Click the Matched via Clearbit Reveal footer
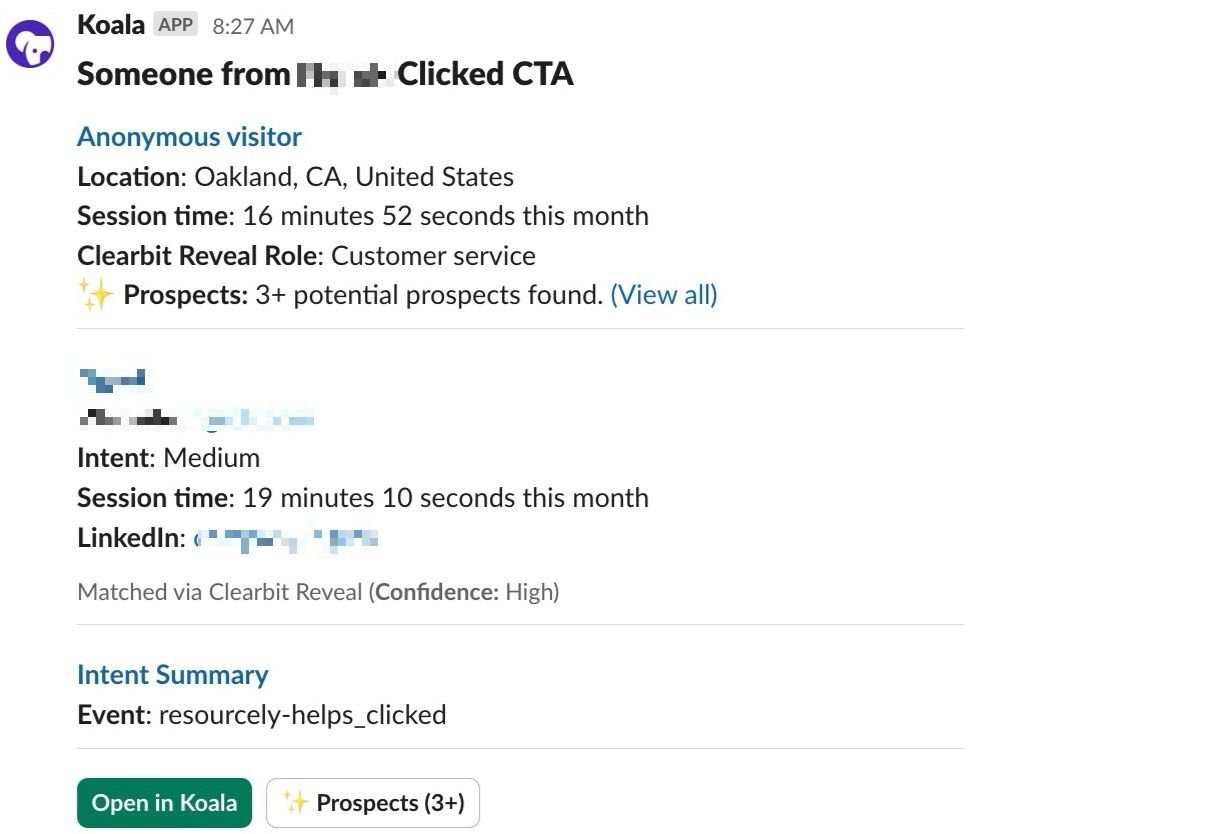The width and height of the screenshot is (1206, 834). 318,592
